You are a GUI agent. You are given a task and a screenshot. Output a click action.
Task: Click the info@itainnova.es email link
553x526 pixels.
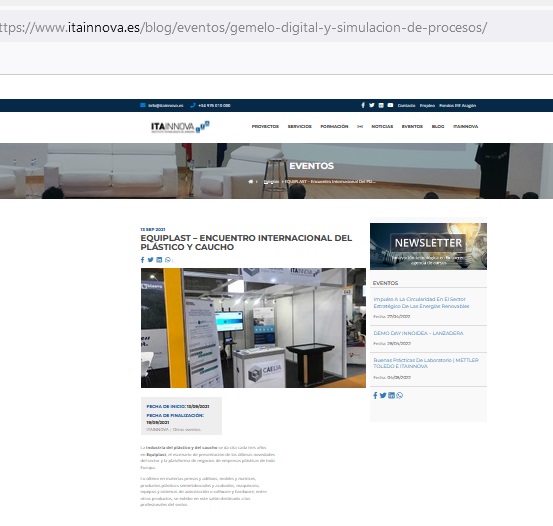[165, 105]
